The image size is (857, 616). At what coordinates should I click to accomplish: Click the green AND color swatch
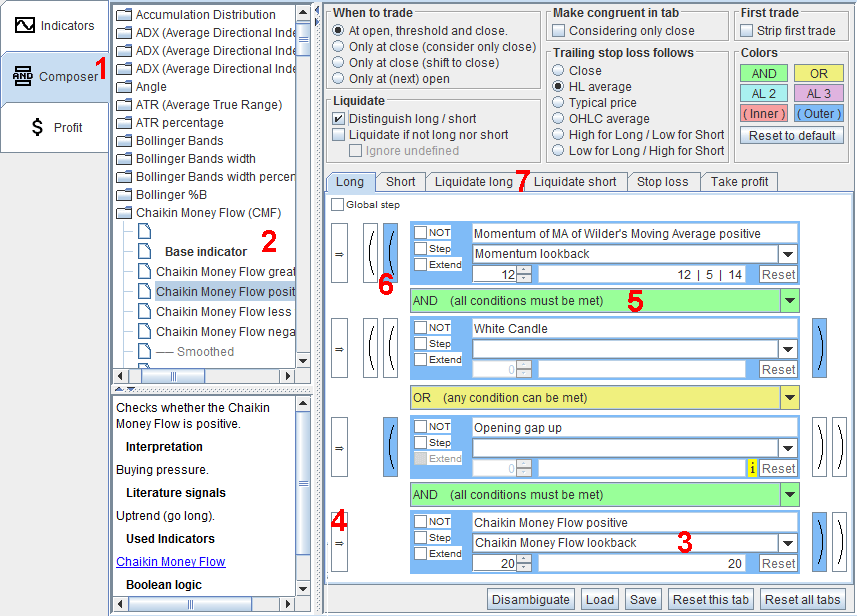[764, 73]
